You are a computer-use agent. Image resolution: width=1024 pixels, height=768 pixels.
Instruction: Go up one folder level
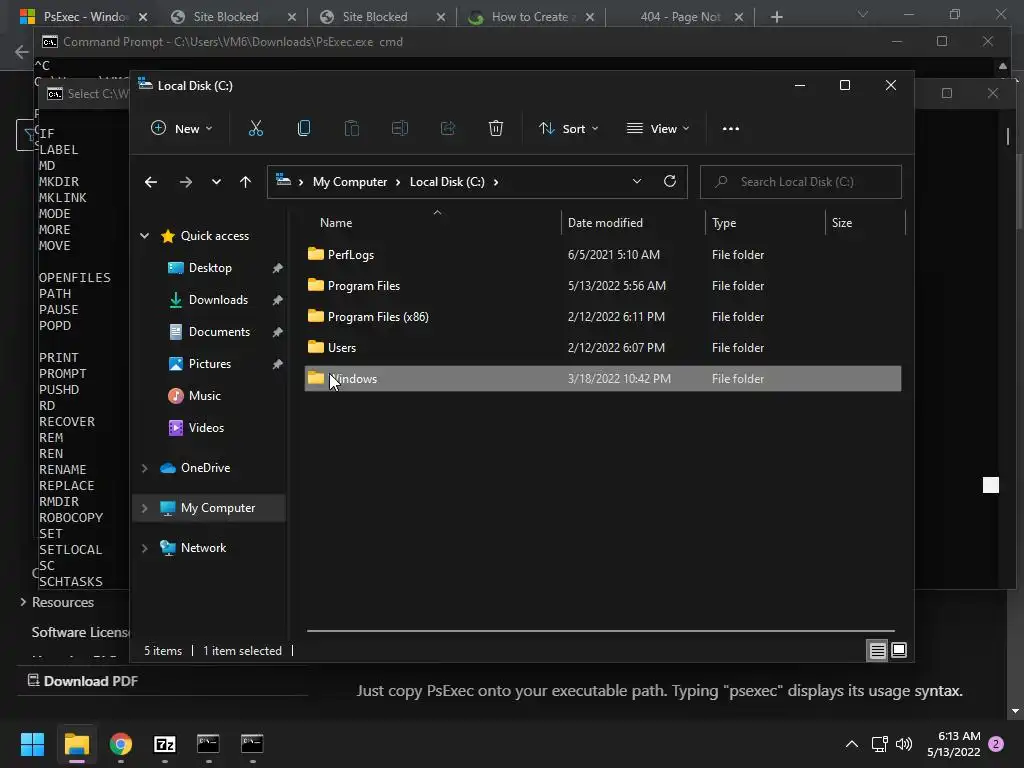(245, 182)
